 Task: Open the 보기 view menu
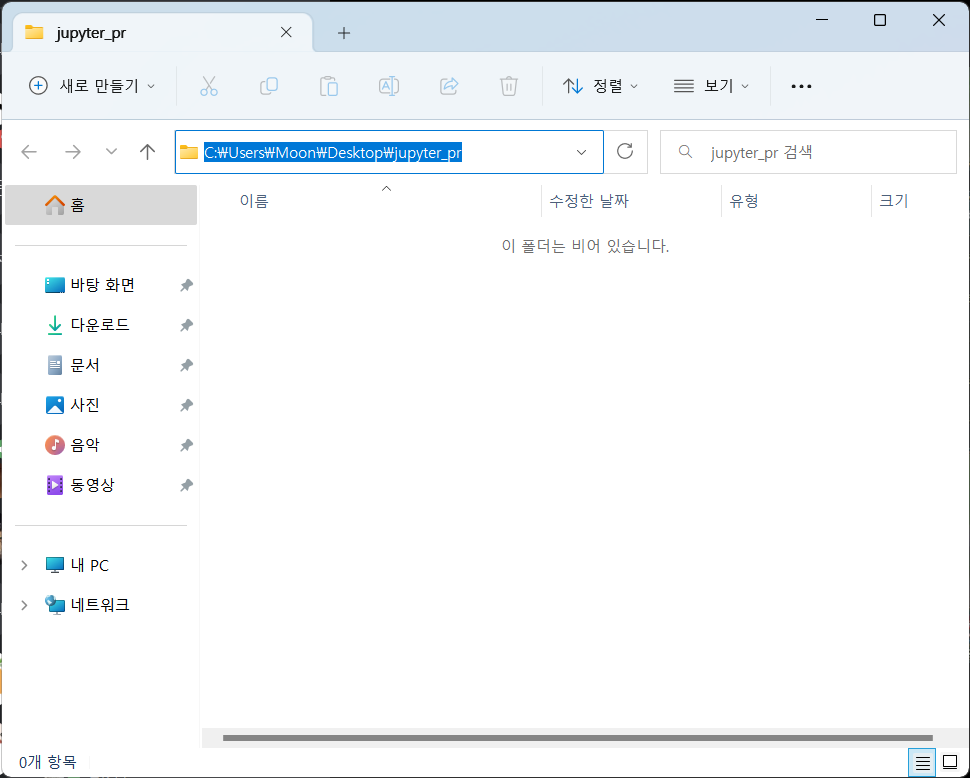[711, 86]
